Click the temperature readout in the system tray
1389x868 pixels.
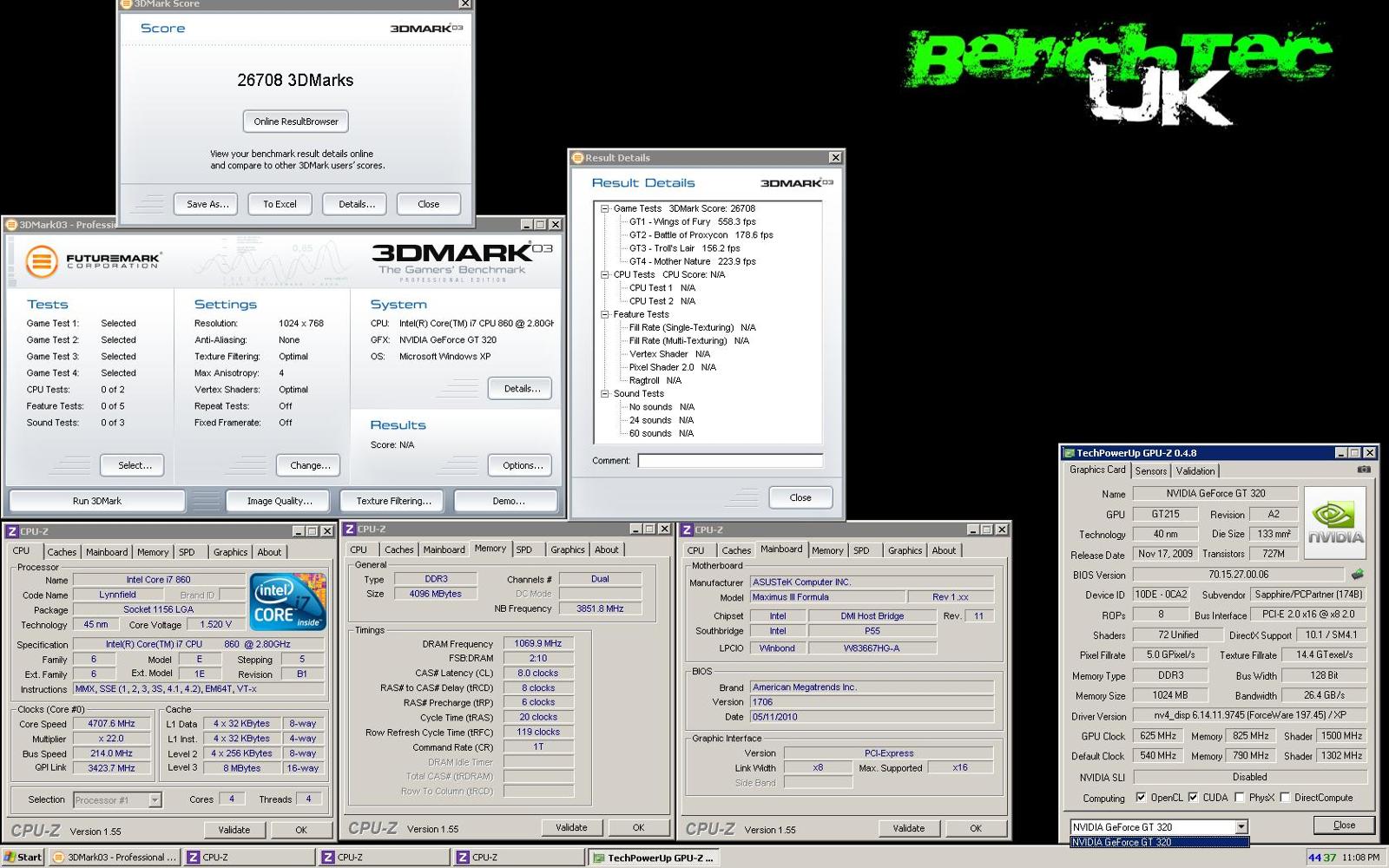(x=1322, y=858)
